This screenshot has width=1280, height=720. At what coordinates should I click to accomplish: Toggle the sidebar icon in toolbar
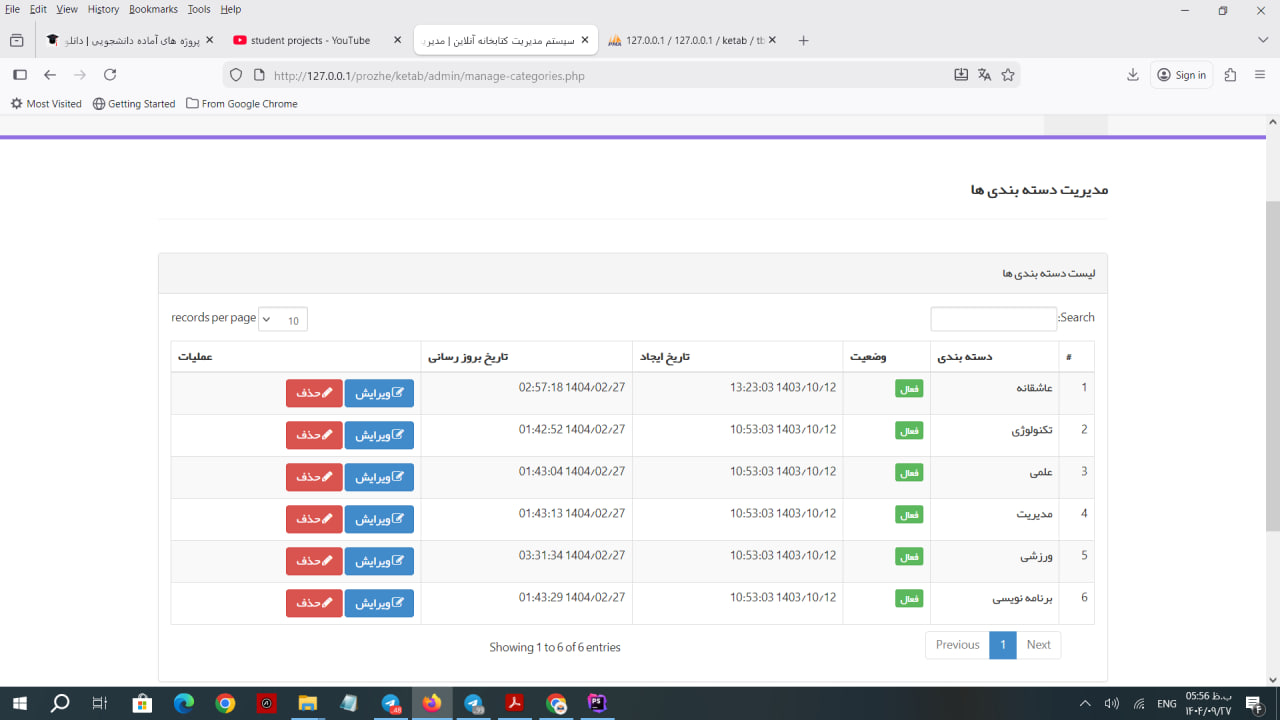point(20,75)
